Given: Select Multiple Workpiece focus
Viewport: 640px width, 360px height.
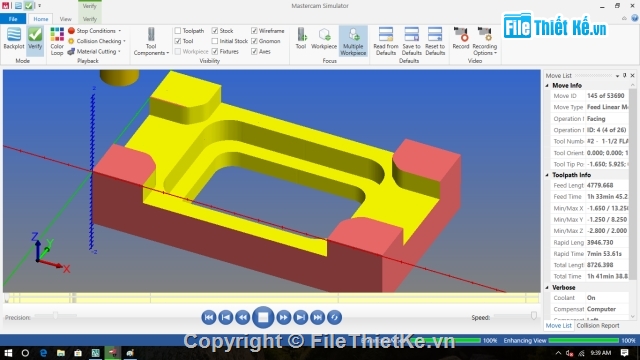Looking at the screenshot, I should 353,41.
